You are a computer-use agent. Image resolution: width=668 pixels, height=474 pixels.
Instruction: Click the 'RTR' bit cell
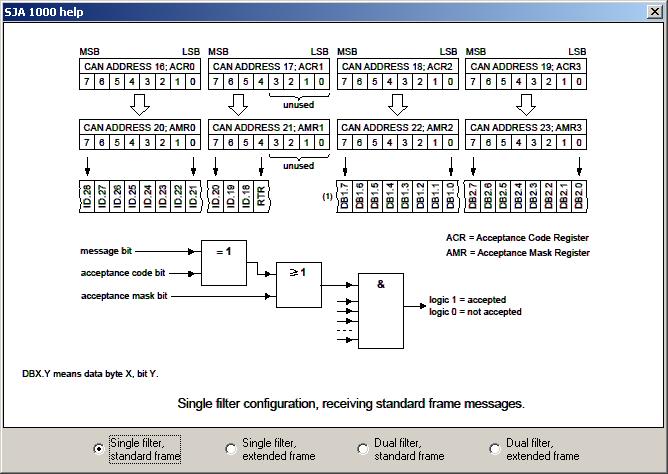coord(261,196)
